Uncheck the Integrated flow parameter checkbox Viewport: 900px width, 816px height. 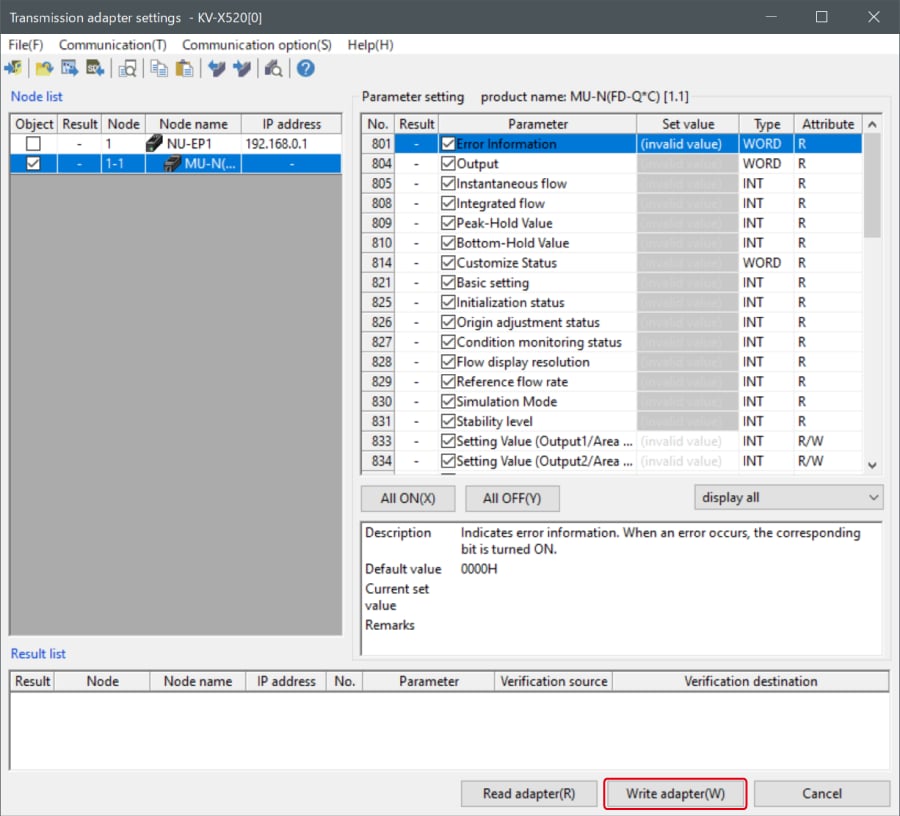coord(448,203)
